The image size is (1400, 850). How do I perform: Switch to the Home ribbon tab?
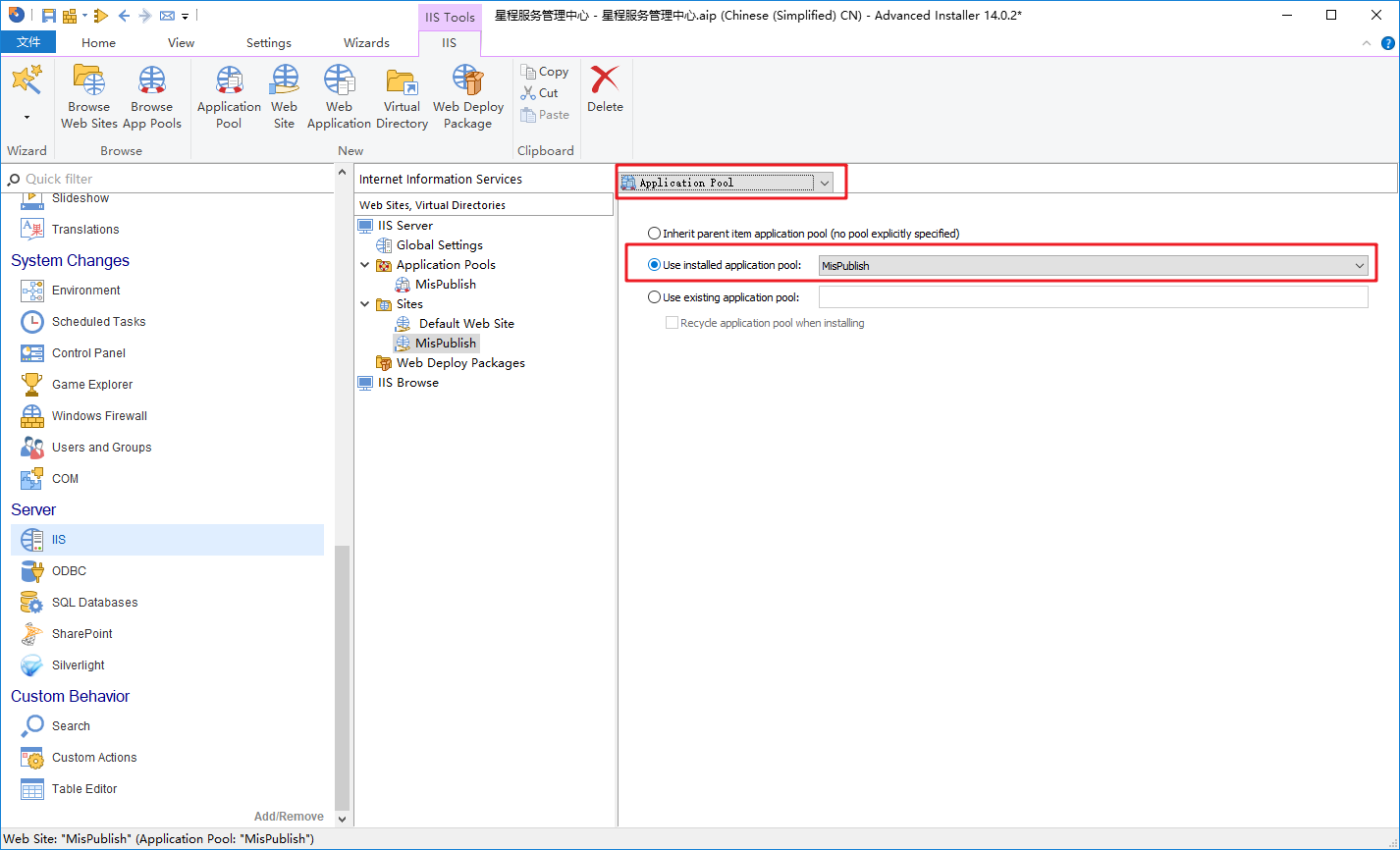point(98,43)
